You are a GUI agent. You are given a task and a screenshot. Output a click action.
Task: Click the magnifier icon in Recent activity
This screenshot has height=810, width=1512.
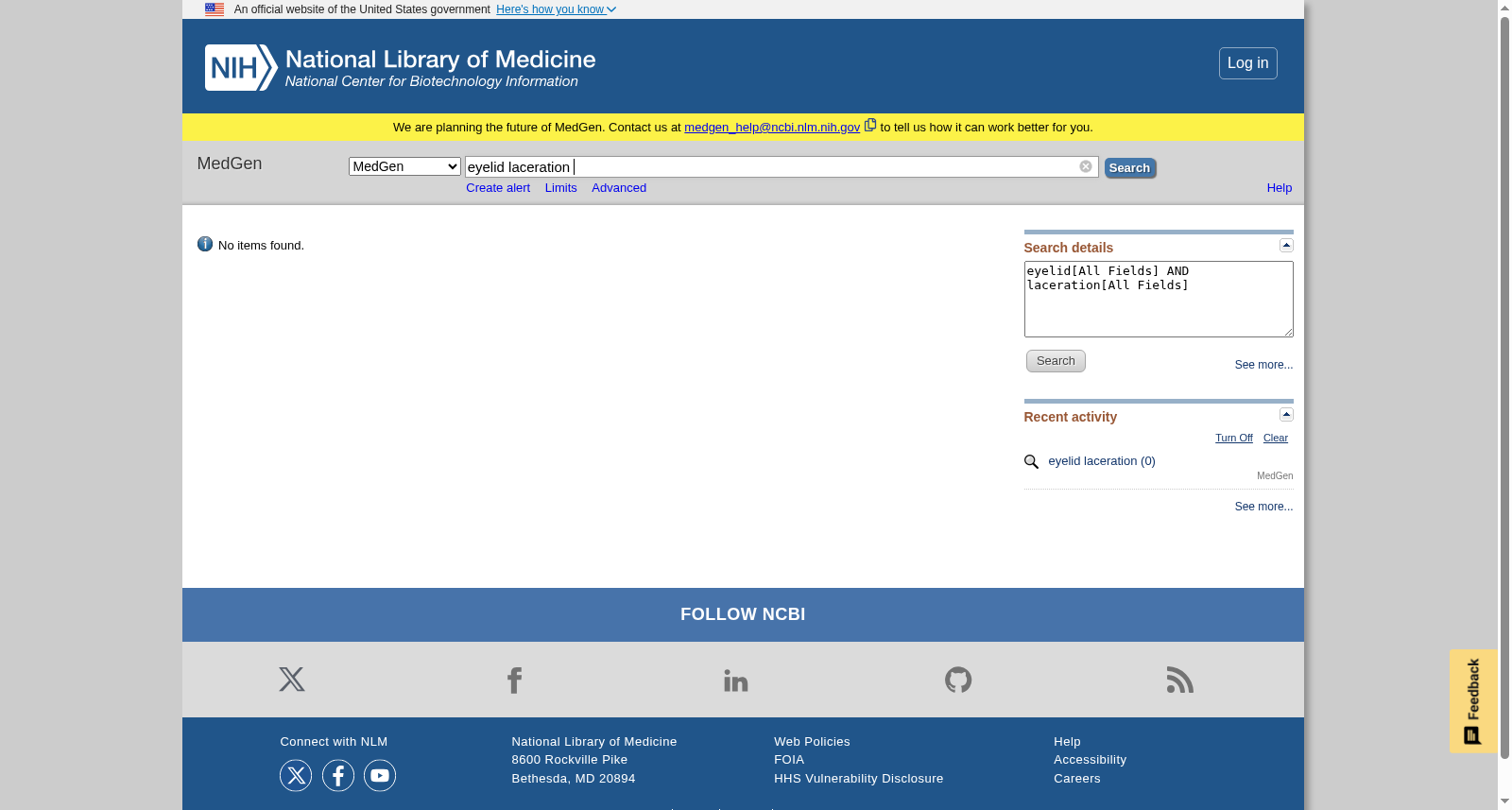click(x=1031, y=461)
